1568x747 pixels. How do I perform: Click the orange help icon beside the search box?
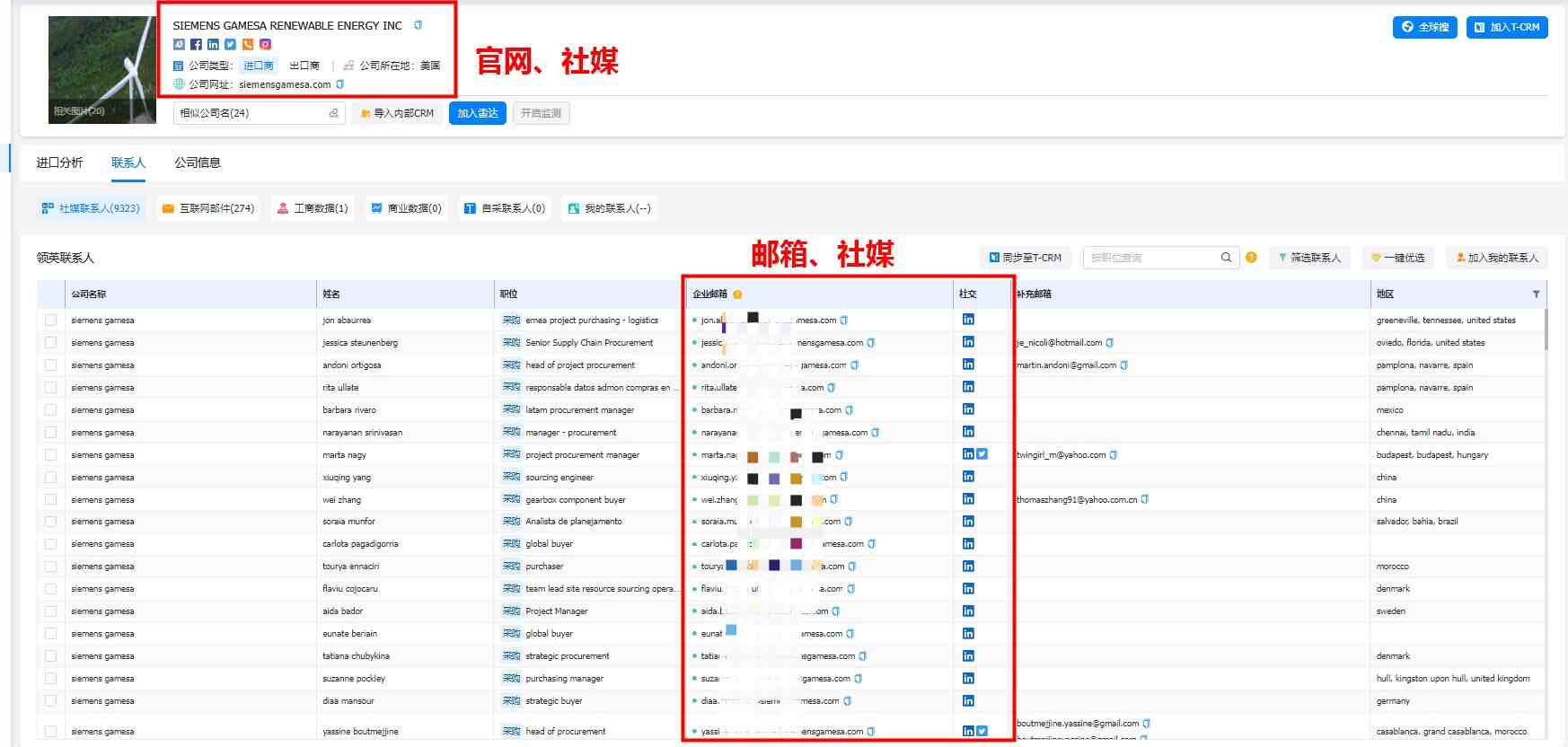(1251, 258)
